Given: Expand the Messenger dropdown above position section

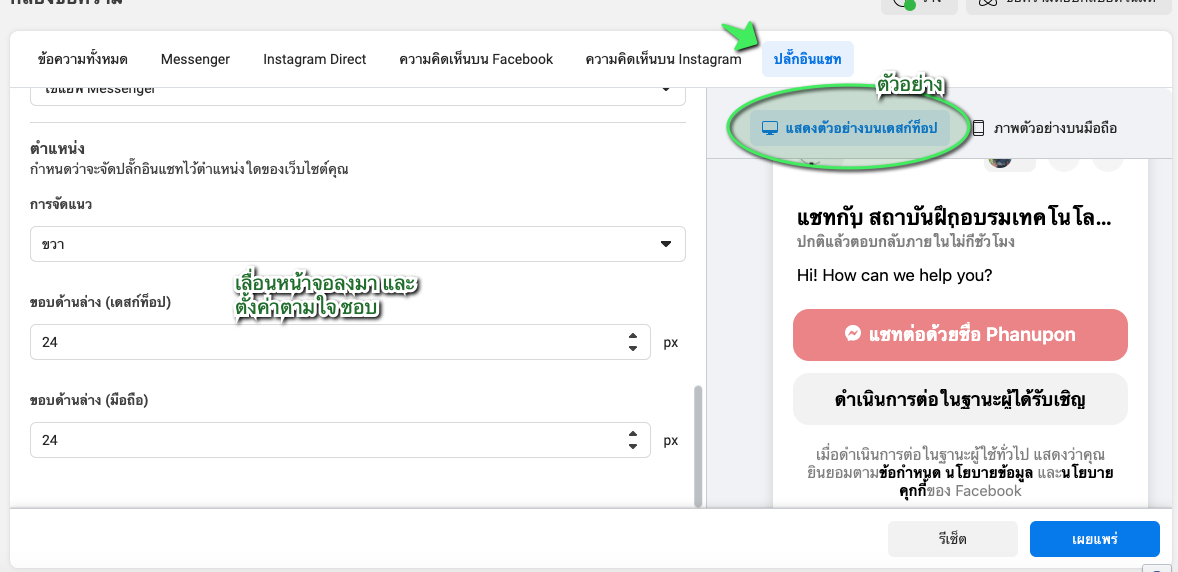Looking at the screenshot, I should click(x=357, y=91).
